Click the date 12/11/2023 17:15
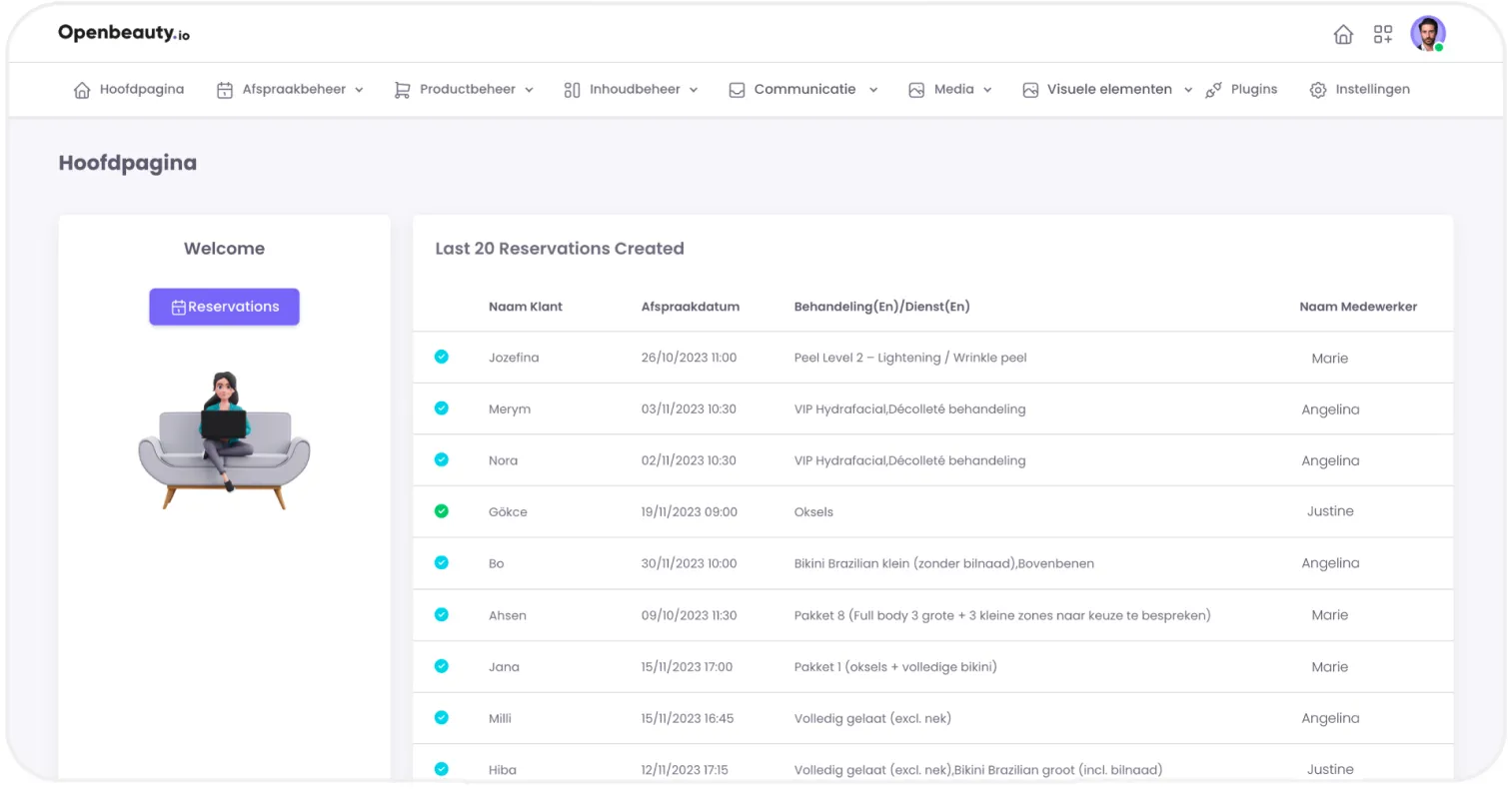 pos(685,770)
